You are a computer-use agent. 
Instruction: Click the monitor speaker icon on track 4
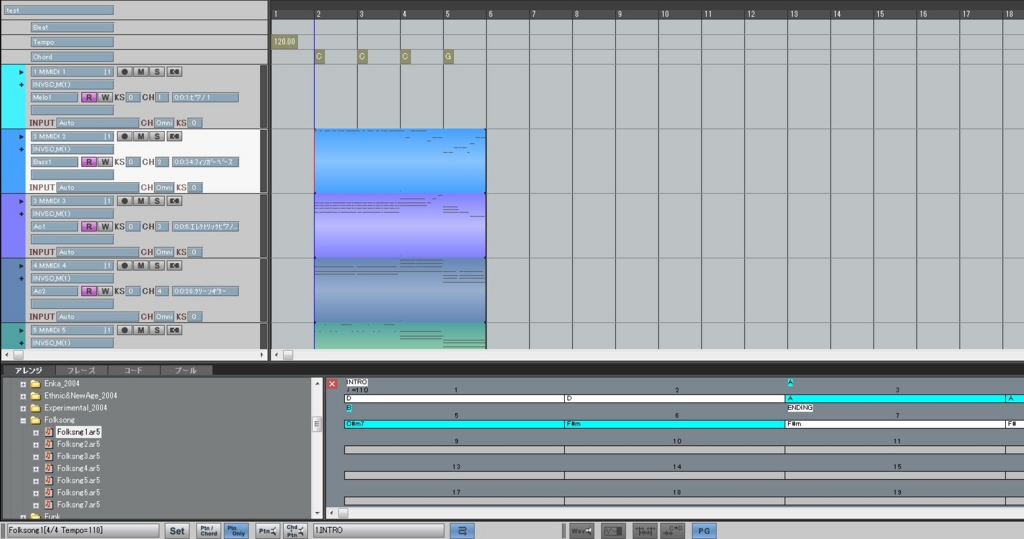(174, 265)
